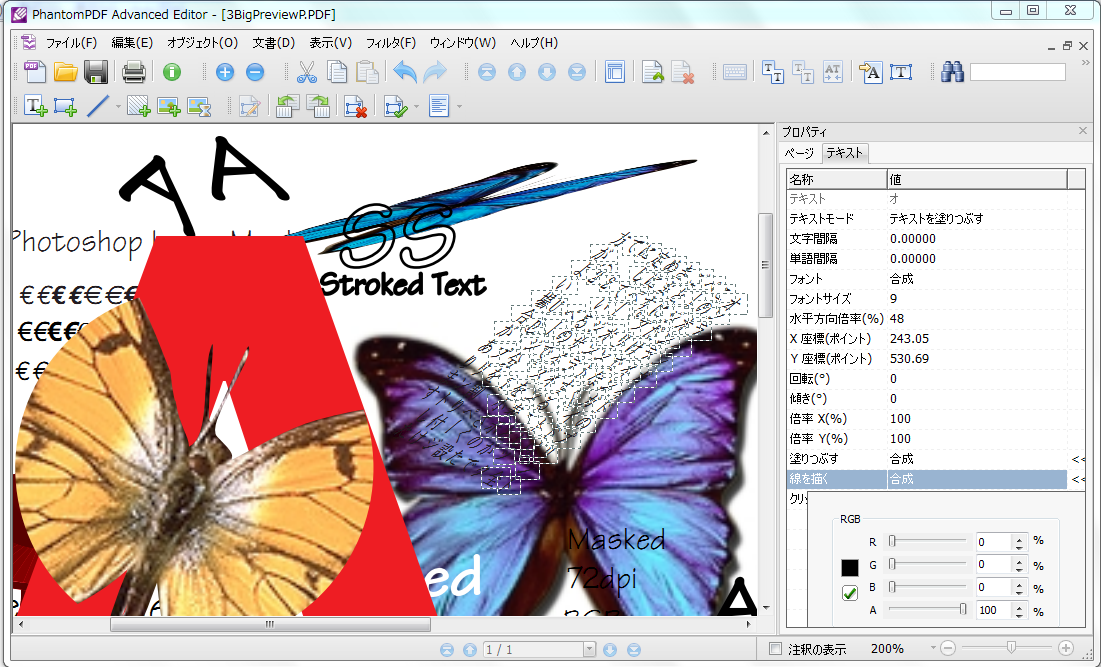Click the paragraph alignment icon
Screen dimensions: 1101x667
(x=439, y=107)
